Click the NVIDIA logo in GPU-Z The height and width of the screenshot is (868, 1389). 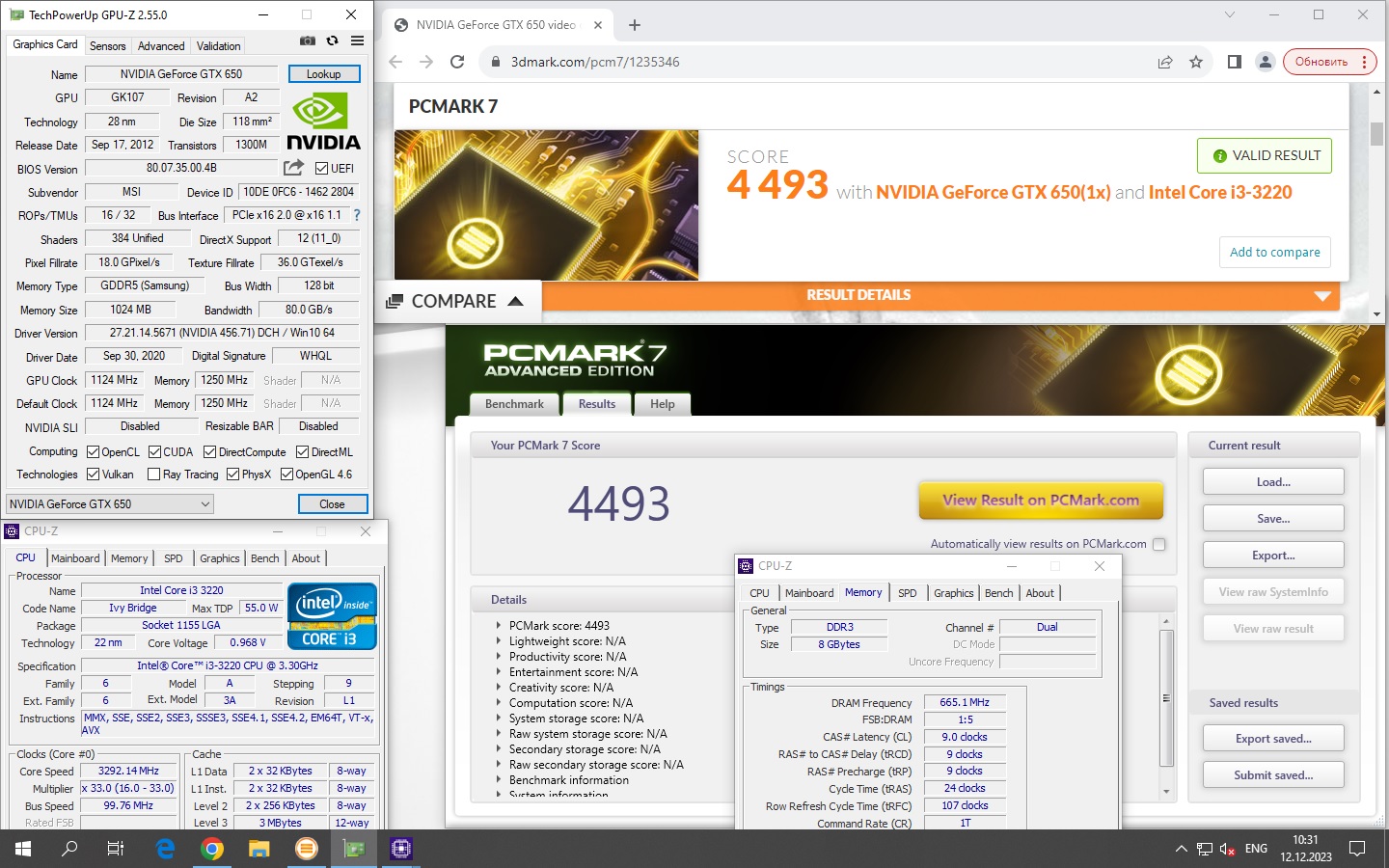[324, 121]
